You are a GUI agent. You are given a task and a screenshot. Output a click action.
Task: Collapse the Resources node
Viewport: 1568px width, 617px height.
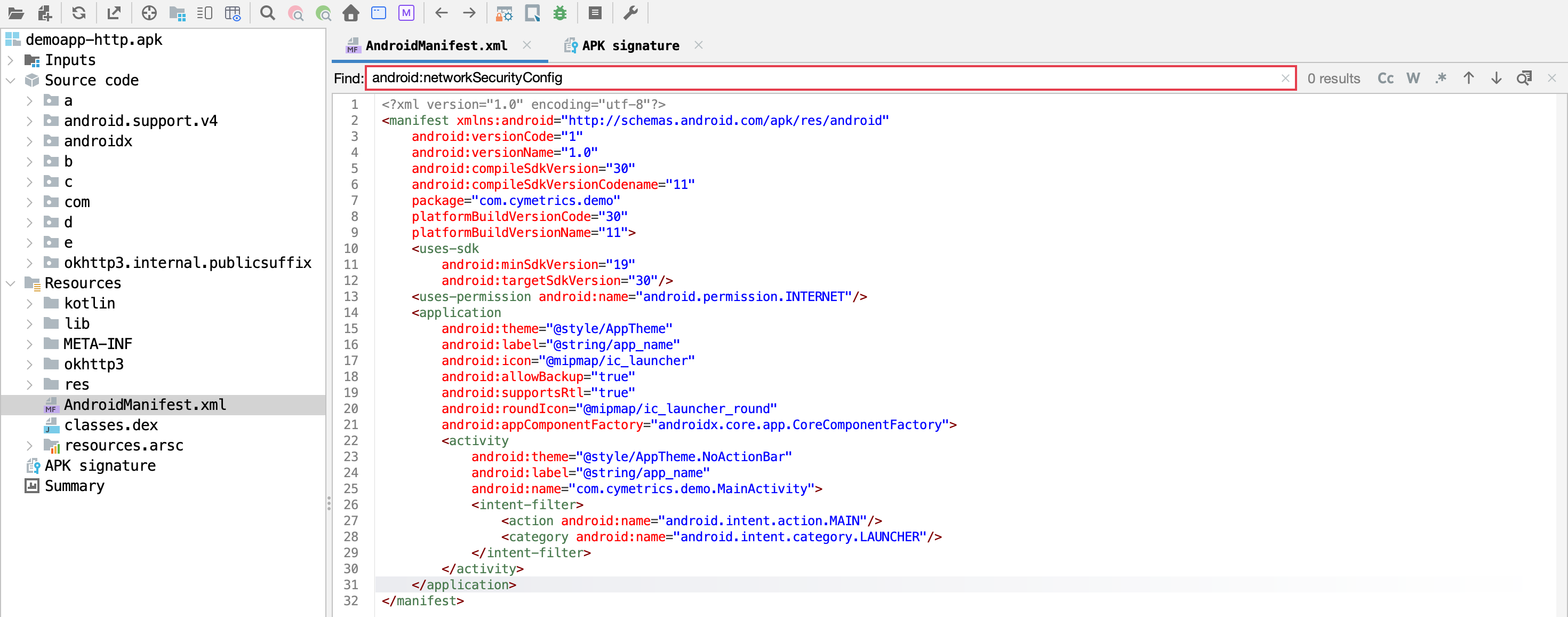pos(10,283)
